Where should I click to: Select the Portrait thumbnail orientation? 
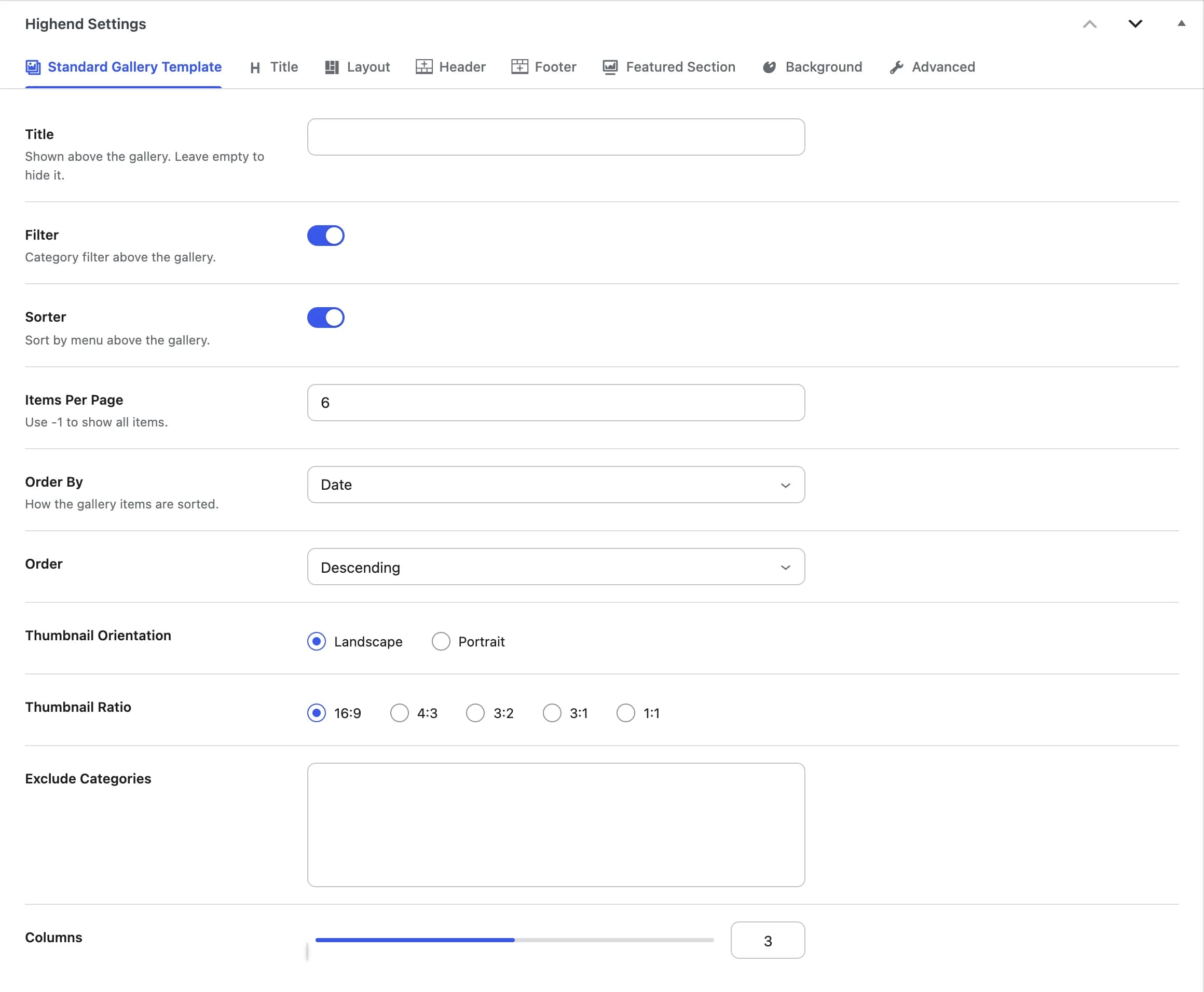point(441,642)
